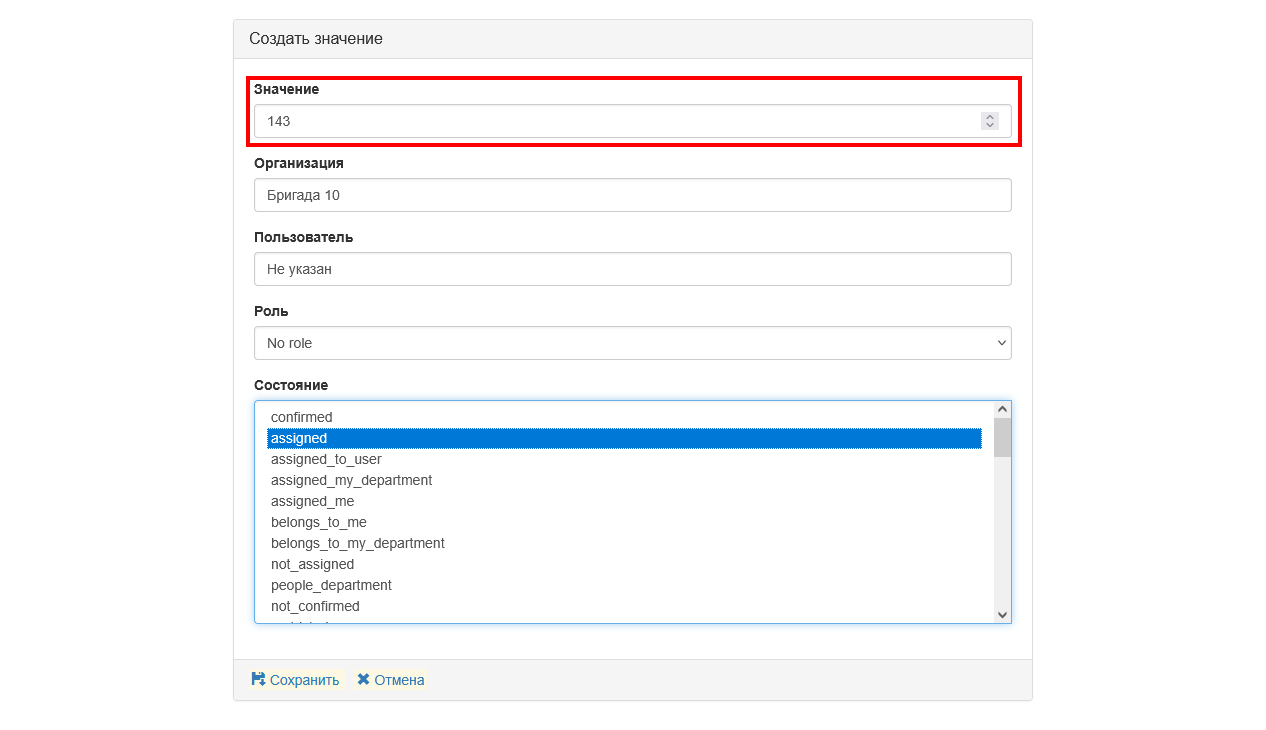
Task: Select confirmed in the Состояние list
Action: pyautogui.click(x=301, y=417)
